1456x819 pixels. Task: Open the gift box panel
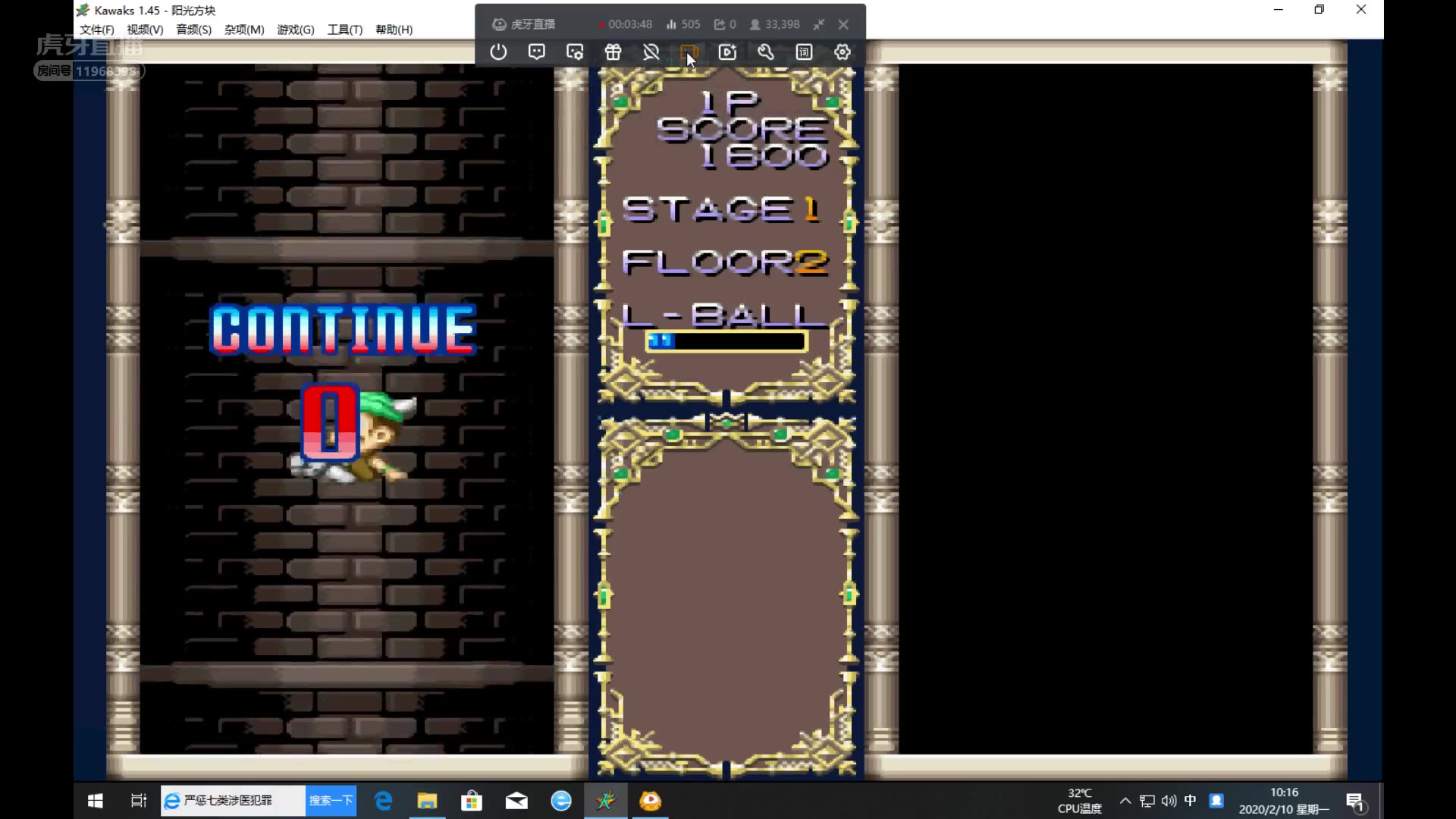click(x=613, y=52)
